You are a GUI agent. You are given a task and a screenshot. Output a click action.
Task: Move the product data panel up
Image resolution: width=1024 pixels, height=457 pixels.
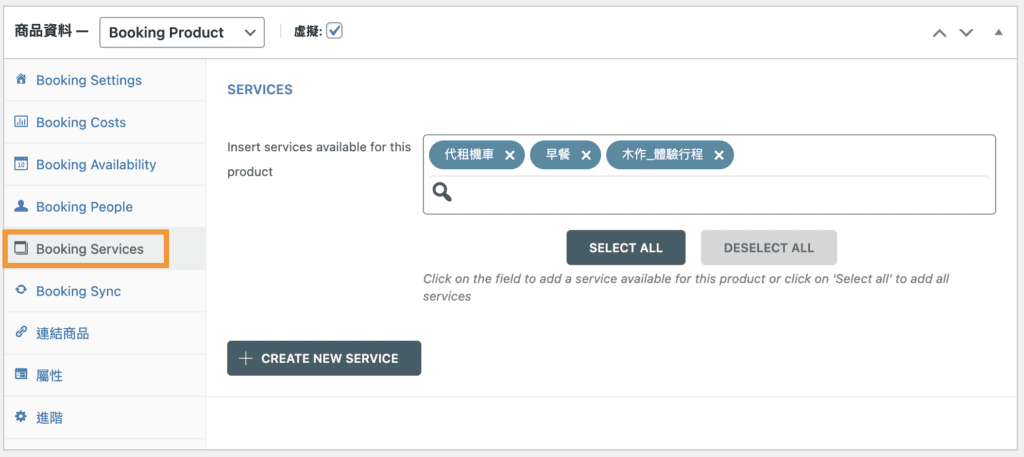point(939,33)
